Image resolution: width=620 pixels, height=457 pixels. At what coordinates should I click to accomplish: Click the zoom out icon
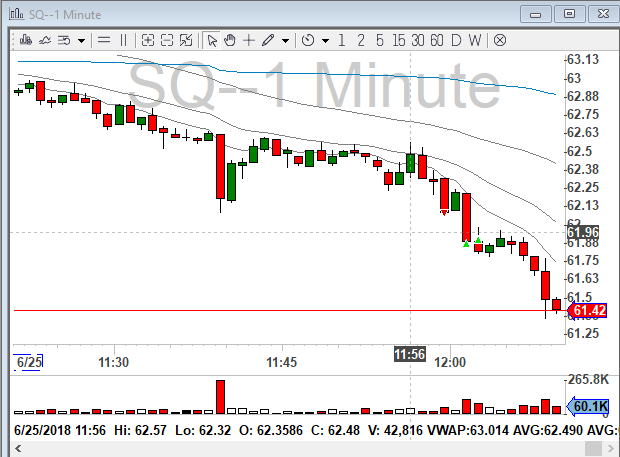[x=167, y=40]
